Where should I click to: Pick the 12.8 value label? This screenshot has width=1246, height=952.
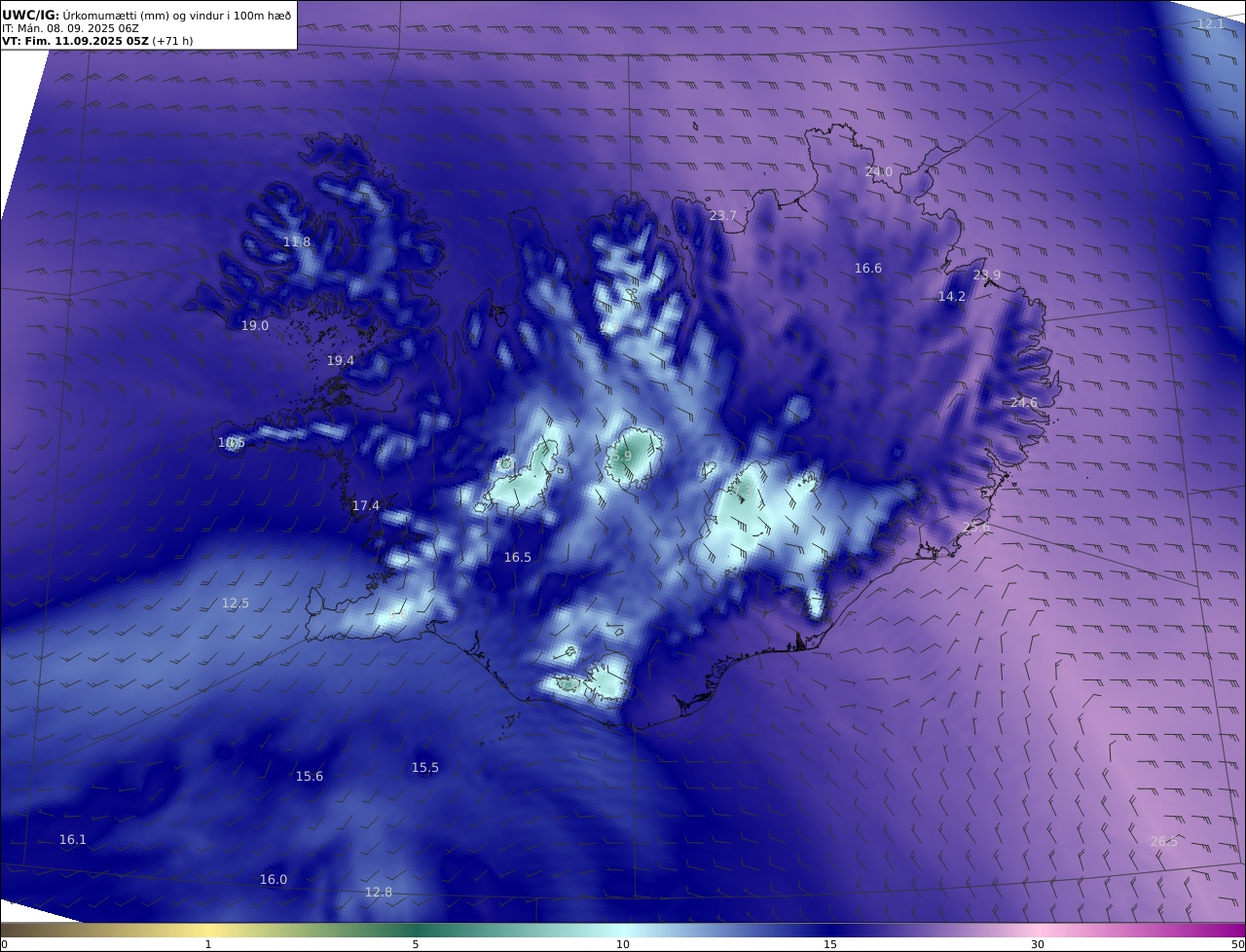pyautogui.click(x=379, y=892)
